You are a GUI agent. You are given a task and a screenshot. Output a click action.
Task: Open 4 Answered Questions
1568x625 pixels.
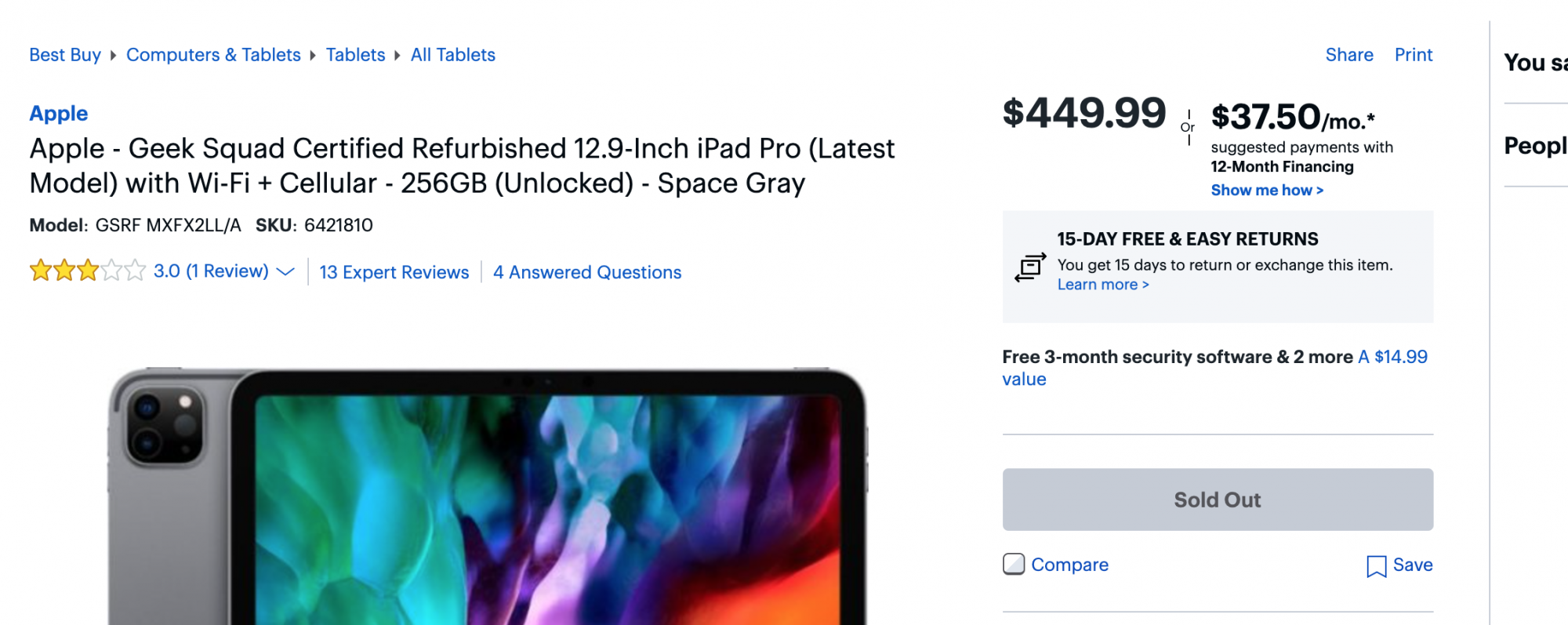587,272
